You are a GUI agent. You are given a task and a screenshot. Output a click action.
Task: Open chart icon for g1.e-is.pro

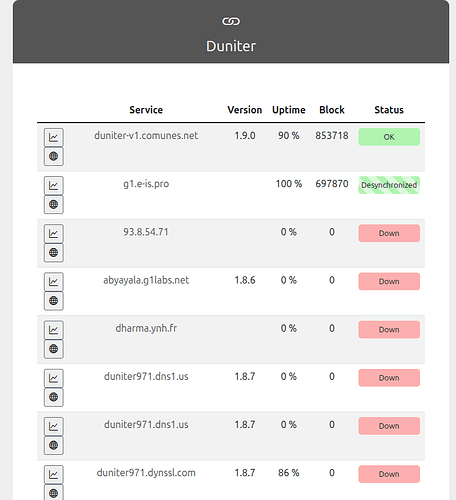pos(54,185)
